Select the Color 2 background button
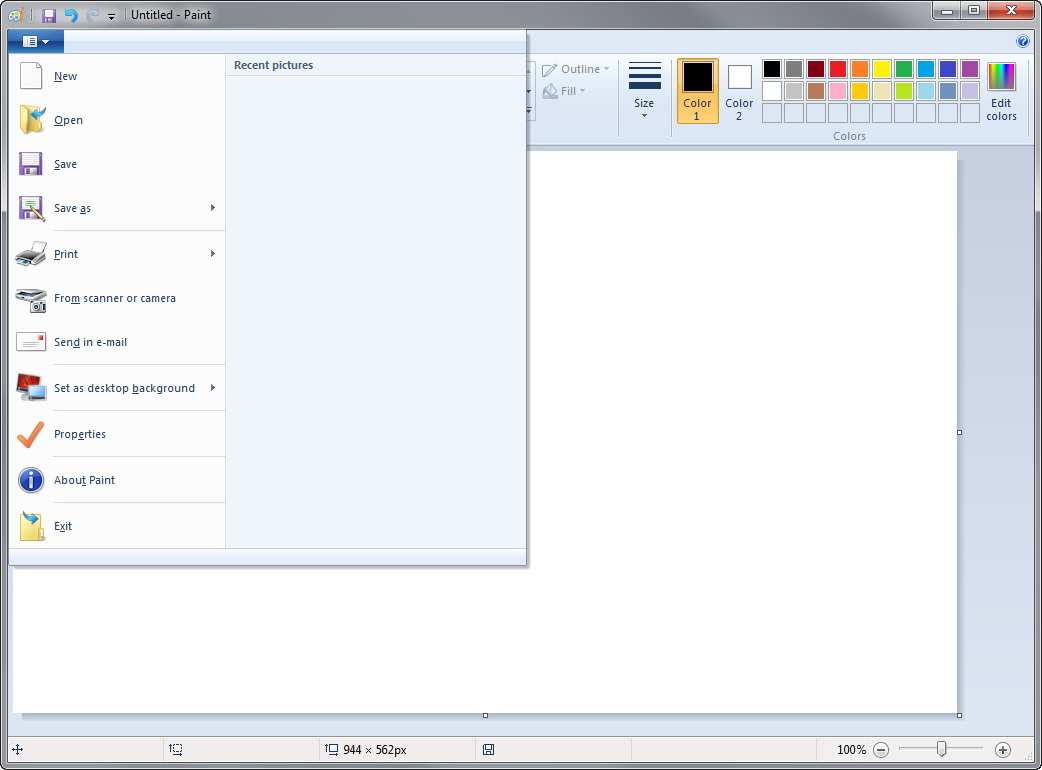1042x770 pixels. coord(739,91)
